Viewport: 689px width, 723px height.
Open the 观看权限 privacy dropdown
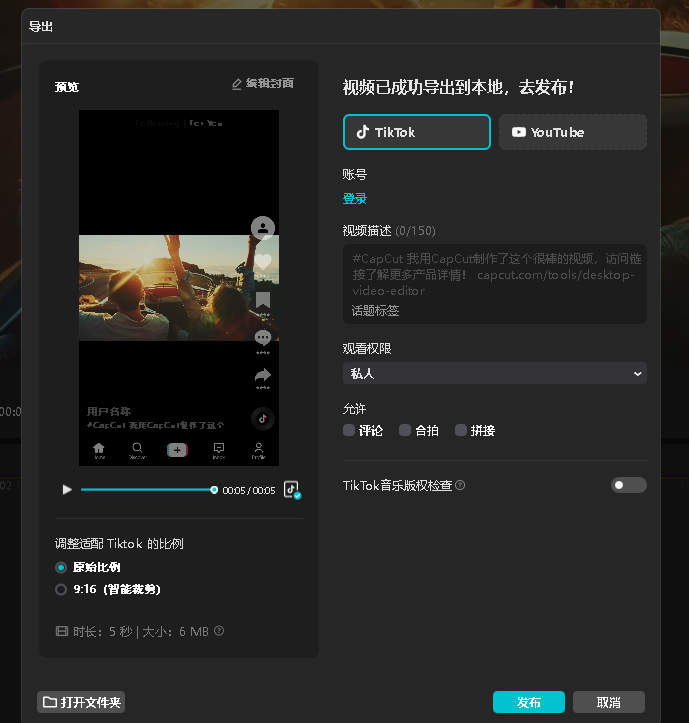tap(494, 373)
